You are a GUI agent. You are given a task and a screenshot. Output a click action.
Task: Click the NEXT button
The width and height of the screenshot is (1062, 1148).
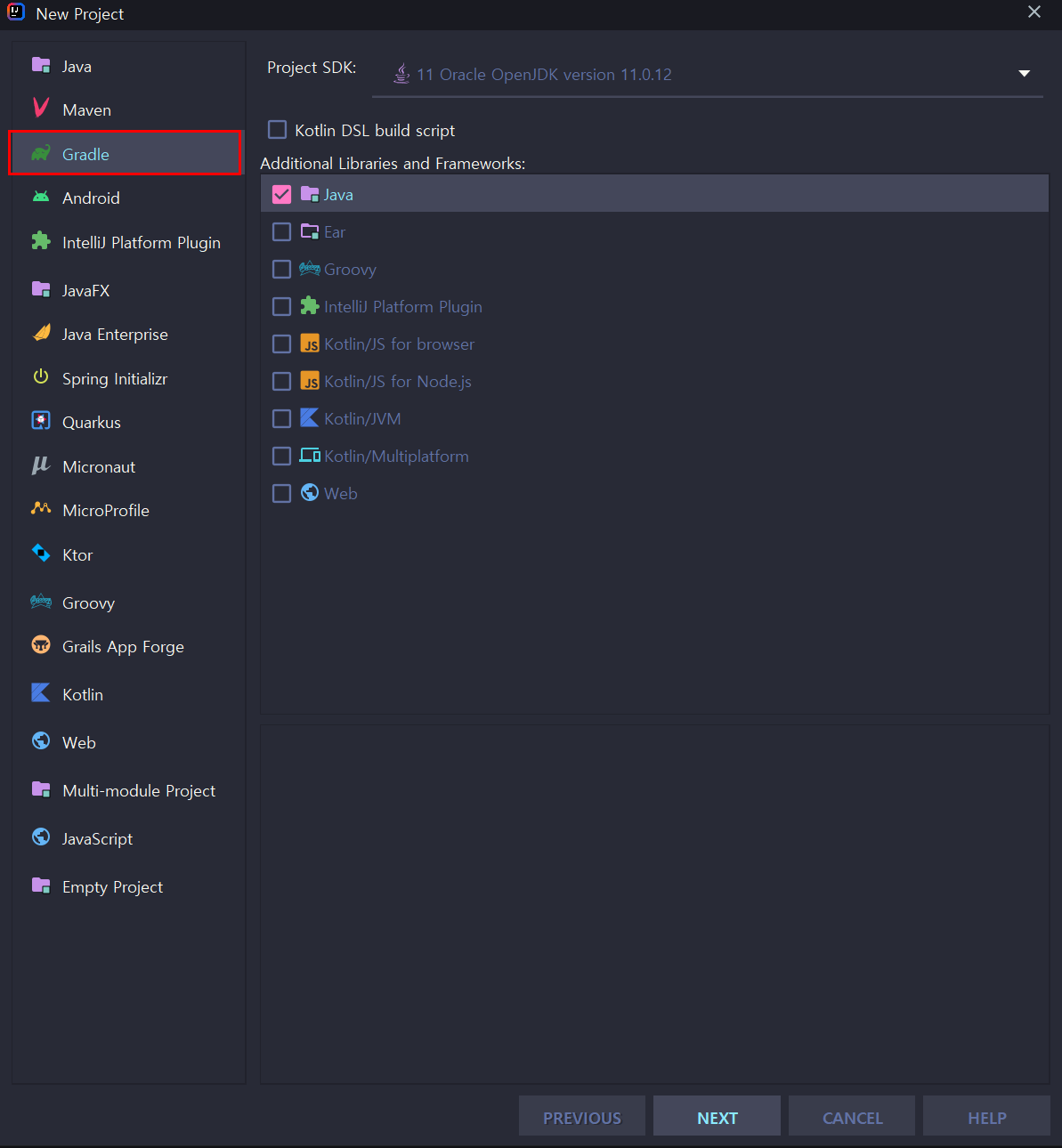[x=717, y=1116]
